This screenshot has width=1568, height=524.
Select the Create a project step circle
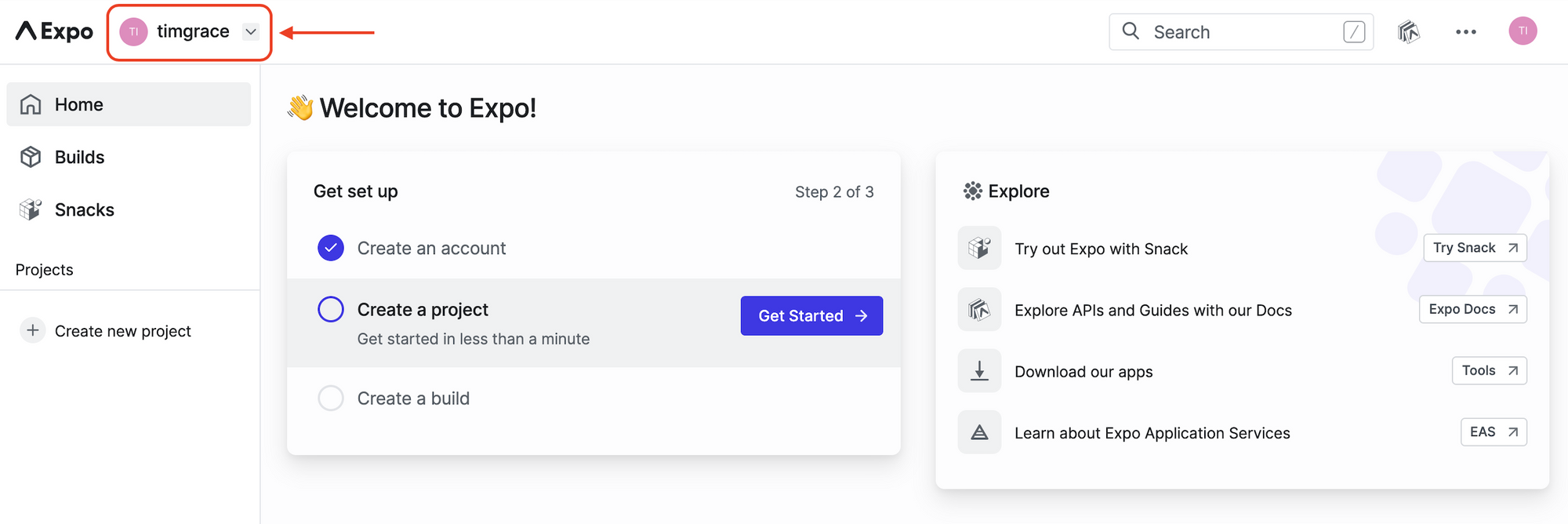coord(331,309)
